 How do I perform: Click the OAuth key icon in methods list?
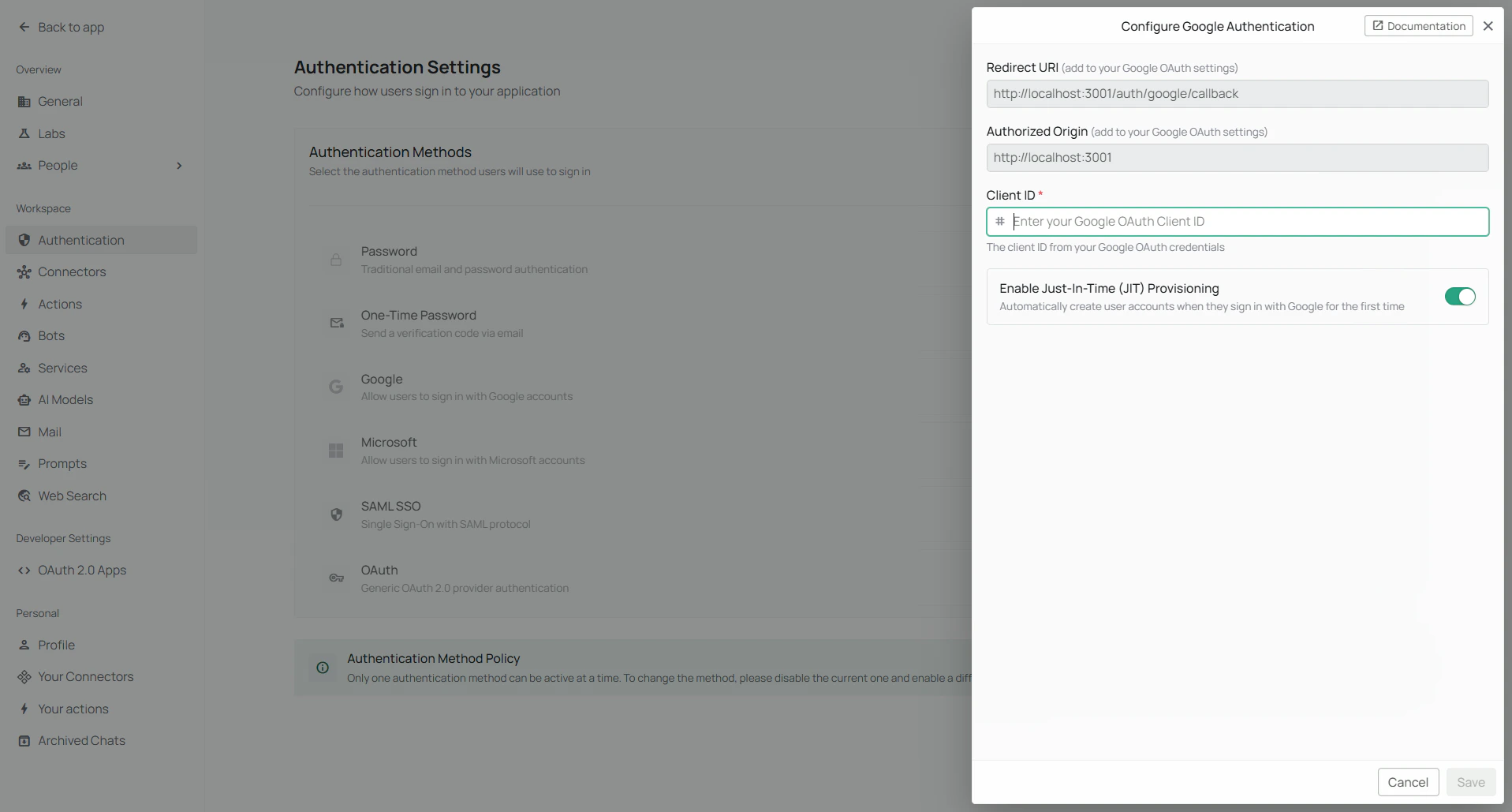pyautogui.click(x=337, y=578)
